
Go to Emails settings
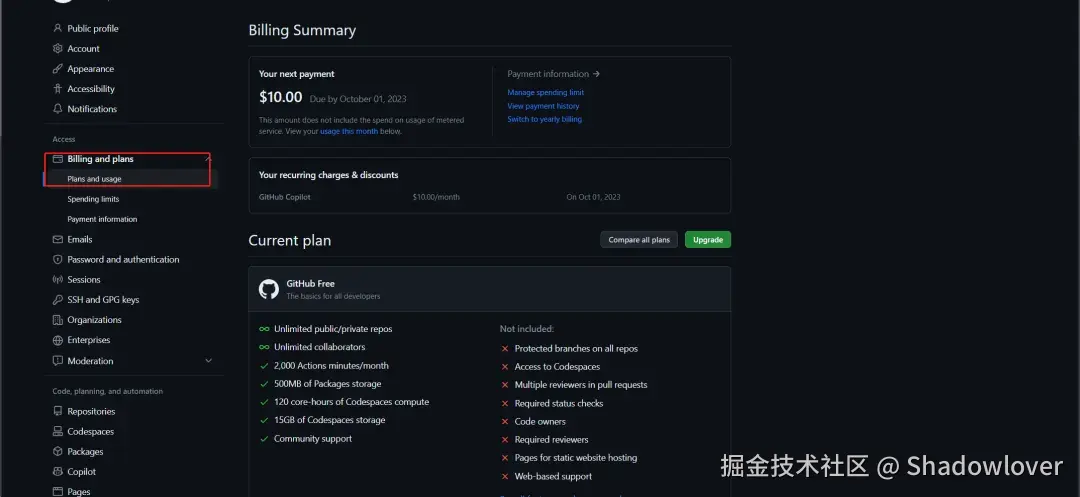pos(79,240)
